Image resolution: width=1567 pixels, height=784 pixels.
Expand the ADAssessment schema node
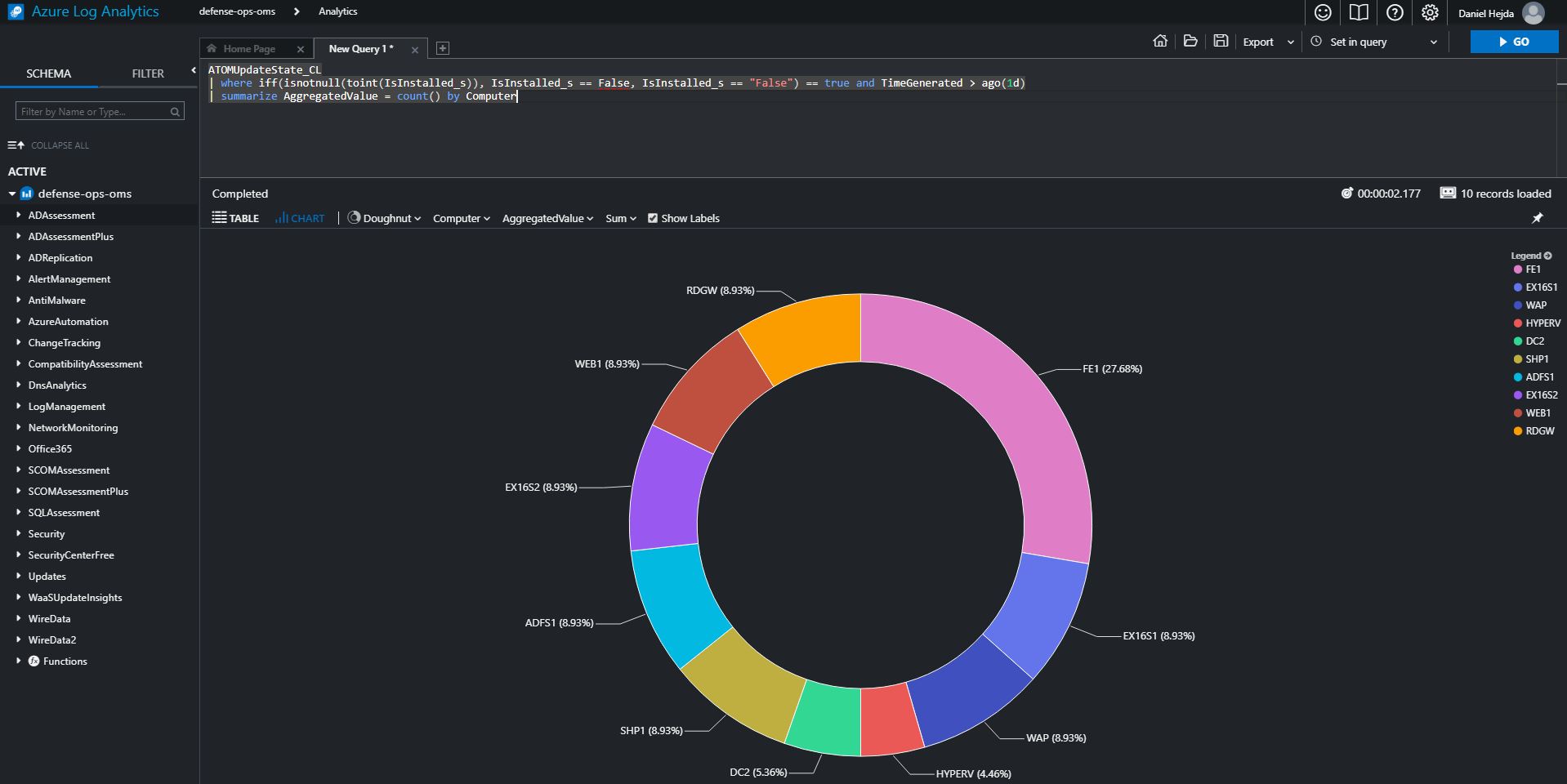click(18, 215)
